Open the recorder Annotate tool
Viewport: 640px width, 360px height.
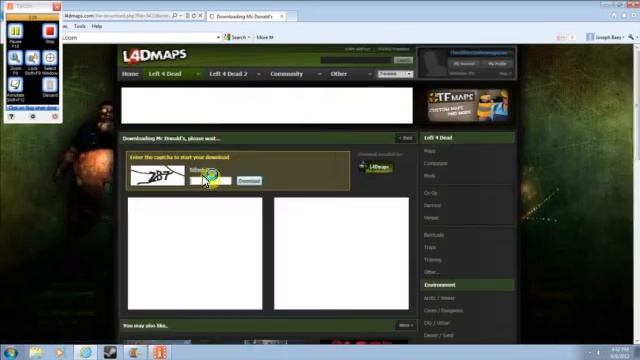click(x=16, y=85)
